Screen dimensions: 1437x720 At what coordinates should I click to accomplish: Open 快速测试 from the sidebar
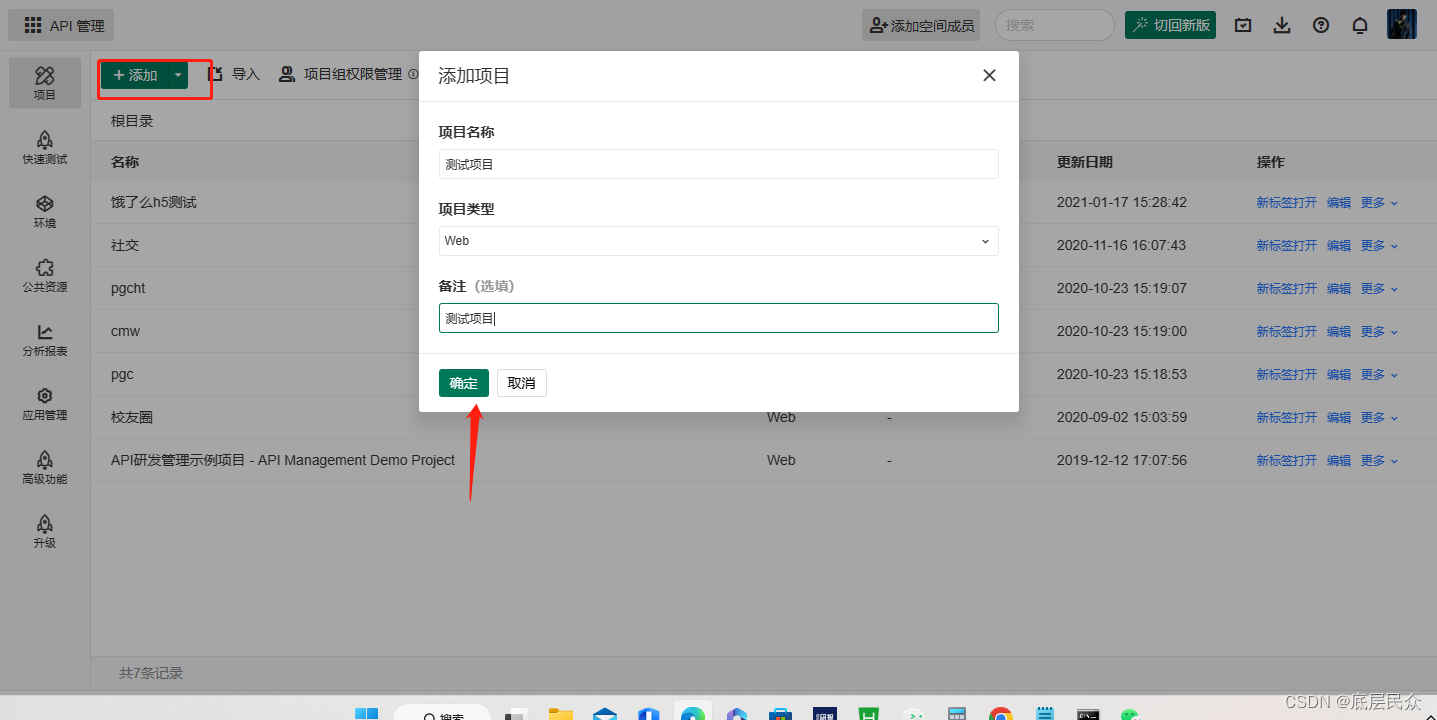click(44, 147)
